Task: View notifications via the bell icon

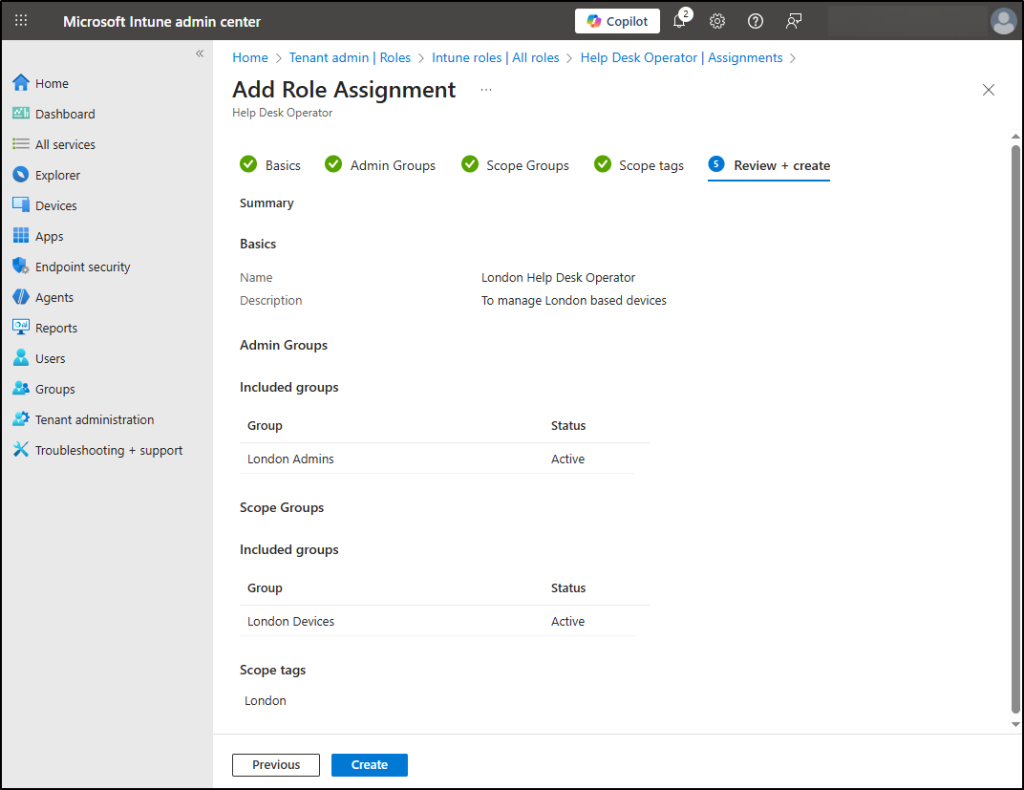Action: point(679,21)
